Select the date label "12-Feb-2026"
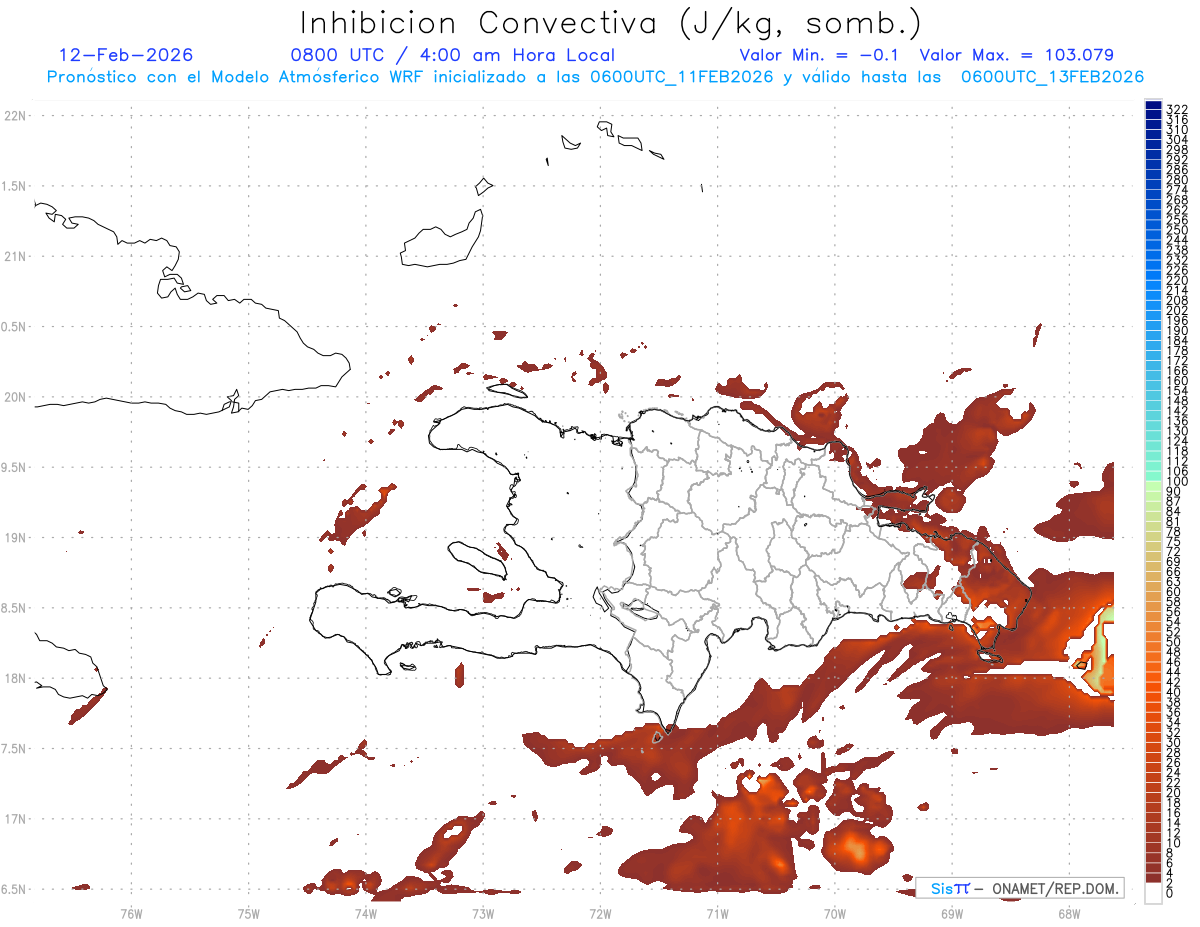Viewport: 1200px width, 927px height. click(x=126, y=55)
